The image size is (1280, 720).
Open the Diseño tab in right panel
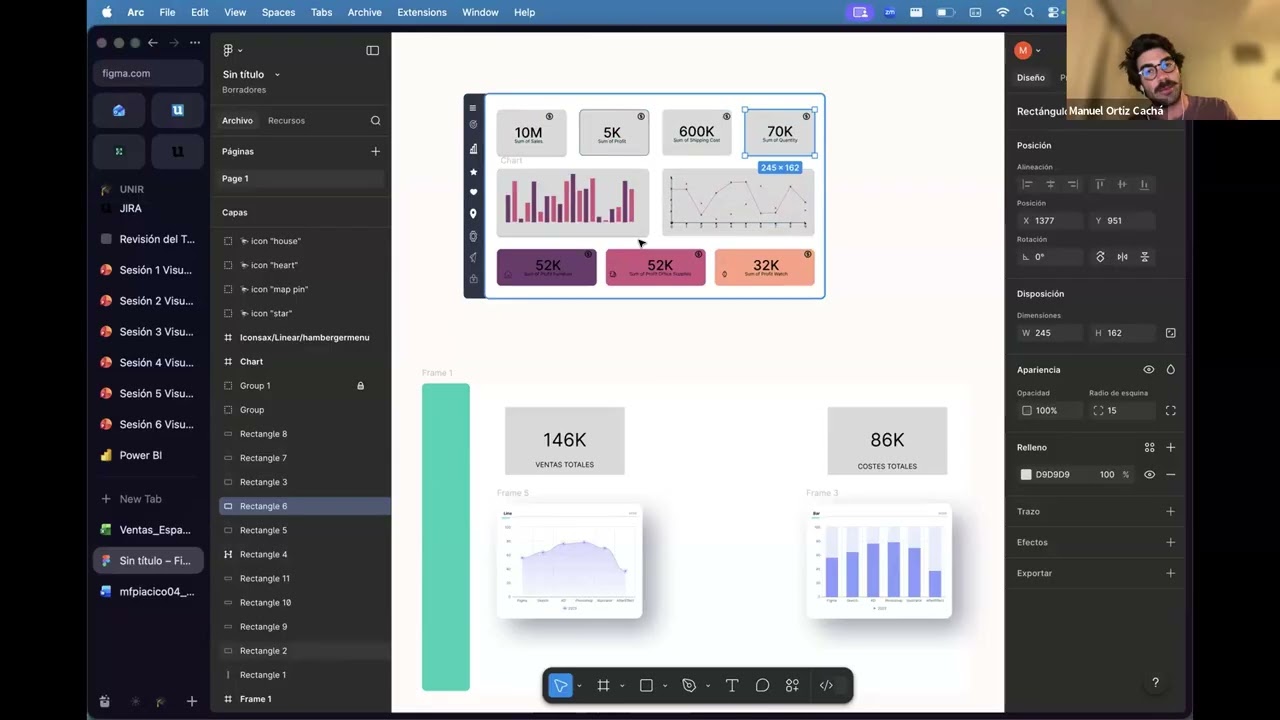click(x=1030, y=77)
